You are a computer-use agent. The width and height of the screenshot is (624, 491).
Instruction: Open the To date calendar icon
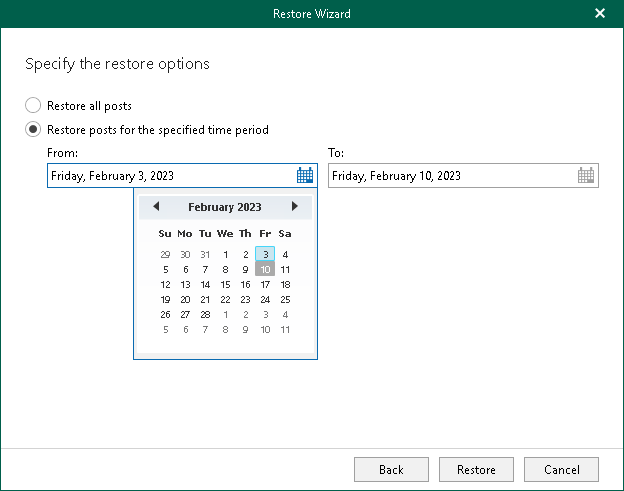587,176
